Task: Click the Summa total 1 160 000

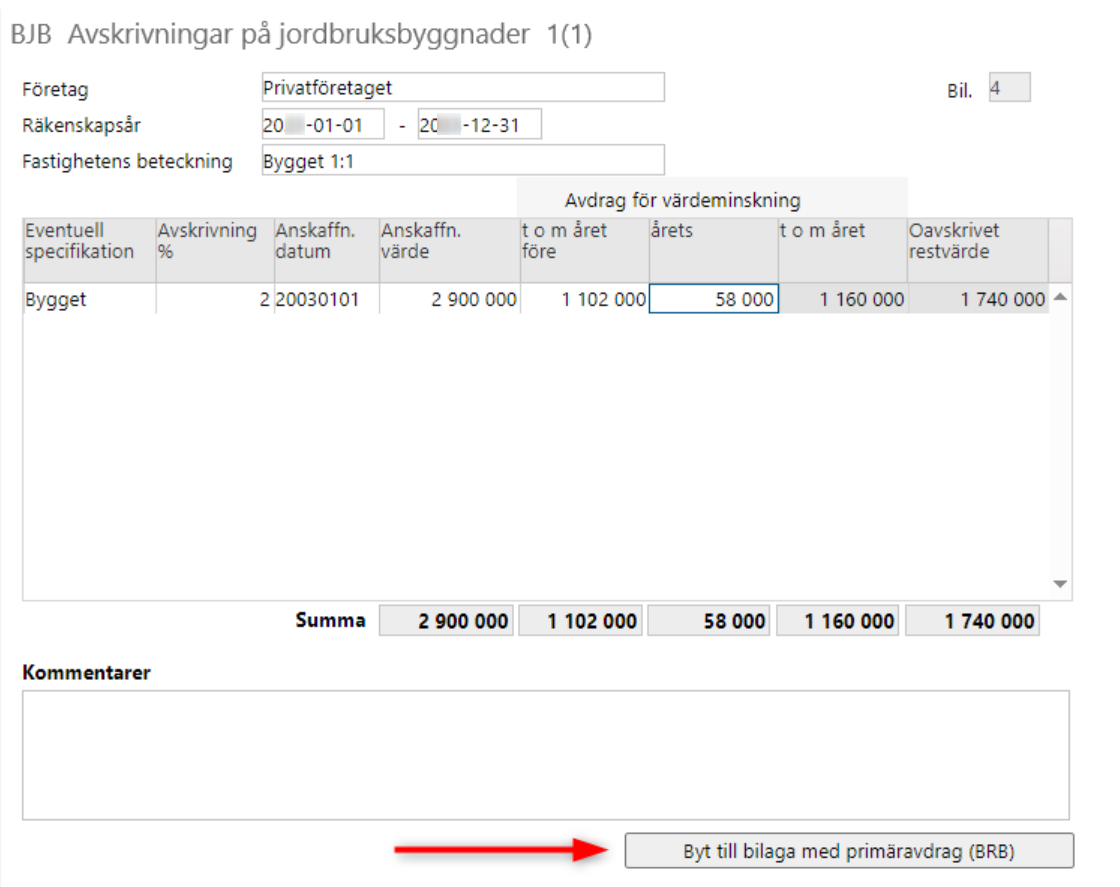Action: (x=837, y=621)
